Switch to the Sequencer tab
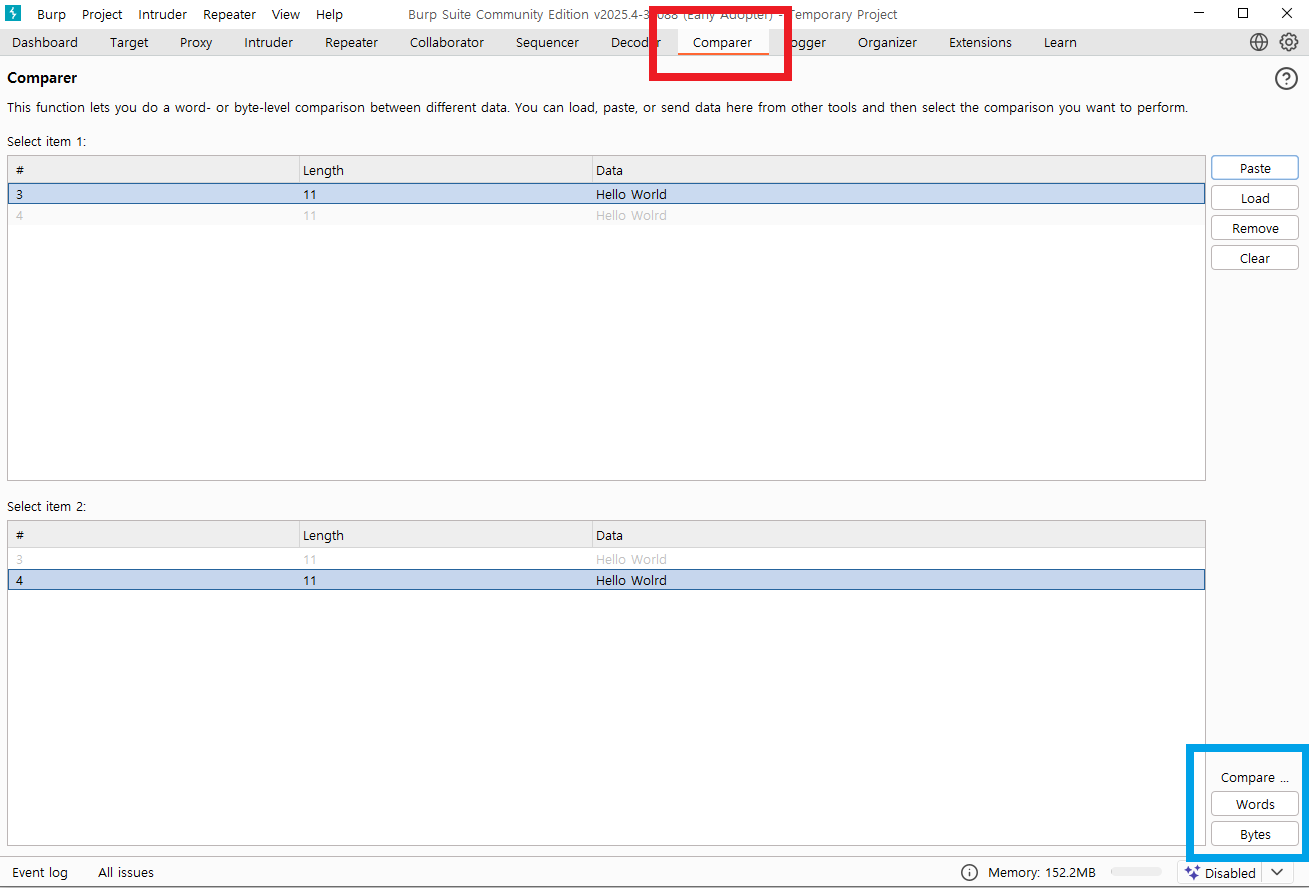 coord(547,42)
